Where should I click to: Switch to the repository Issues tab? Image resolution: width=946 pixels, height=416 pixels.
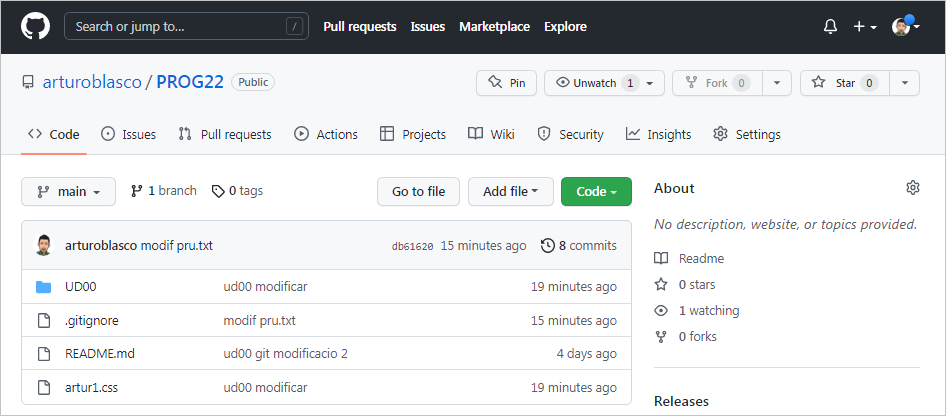click(128, 134)
